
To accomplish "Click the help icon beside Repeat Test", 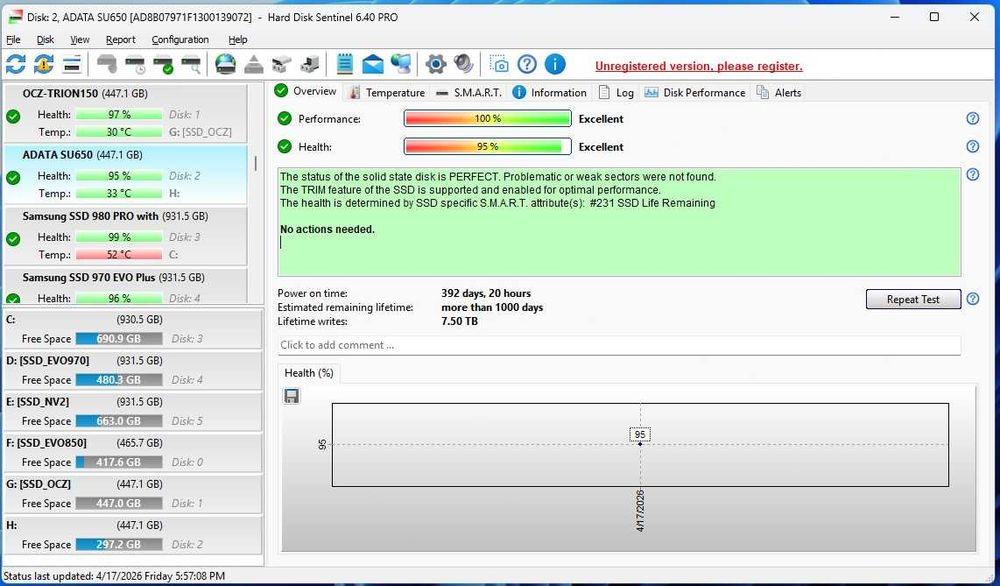I will [973, 298].
